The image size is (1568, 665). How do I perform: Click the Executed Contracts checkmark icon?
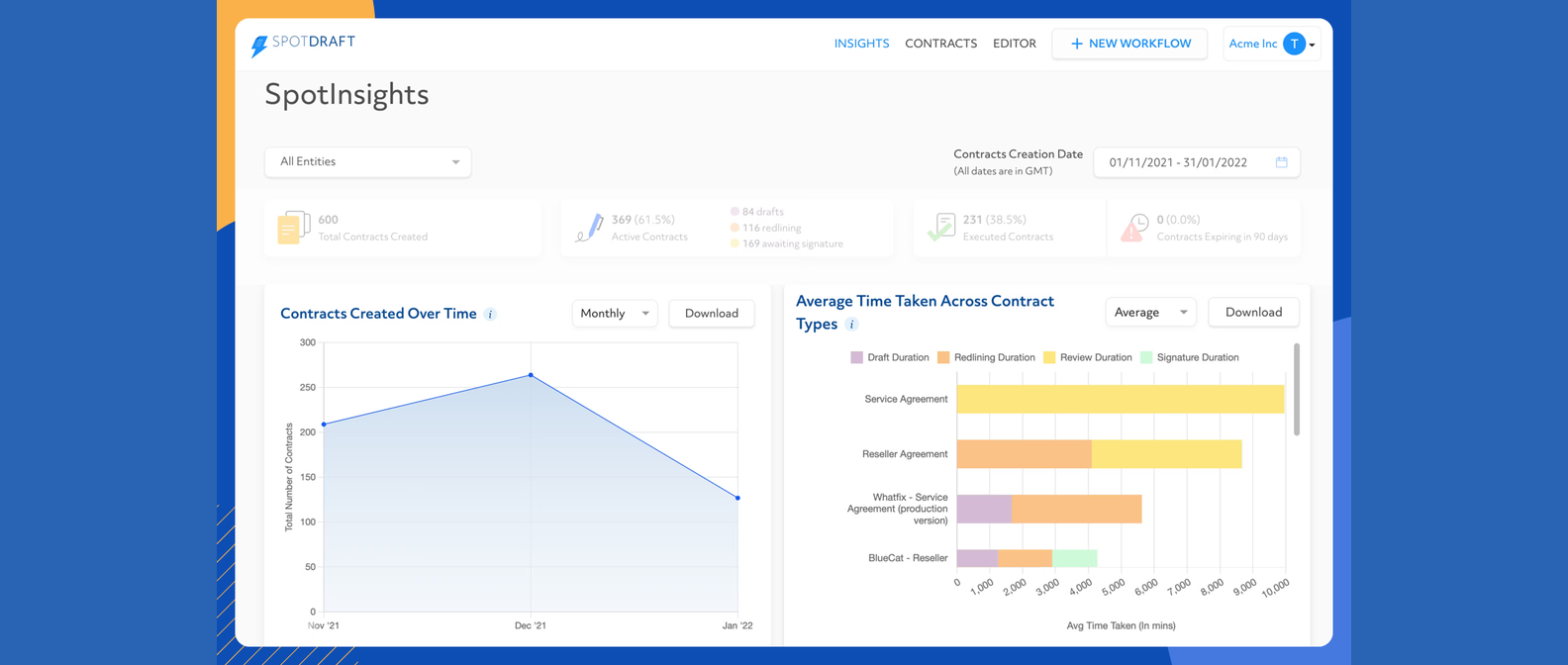pos(941,228)
